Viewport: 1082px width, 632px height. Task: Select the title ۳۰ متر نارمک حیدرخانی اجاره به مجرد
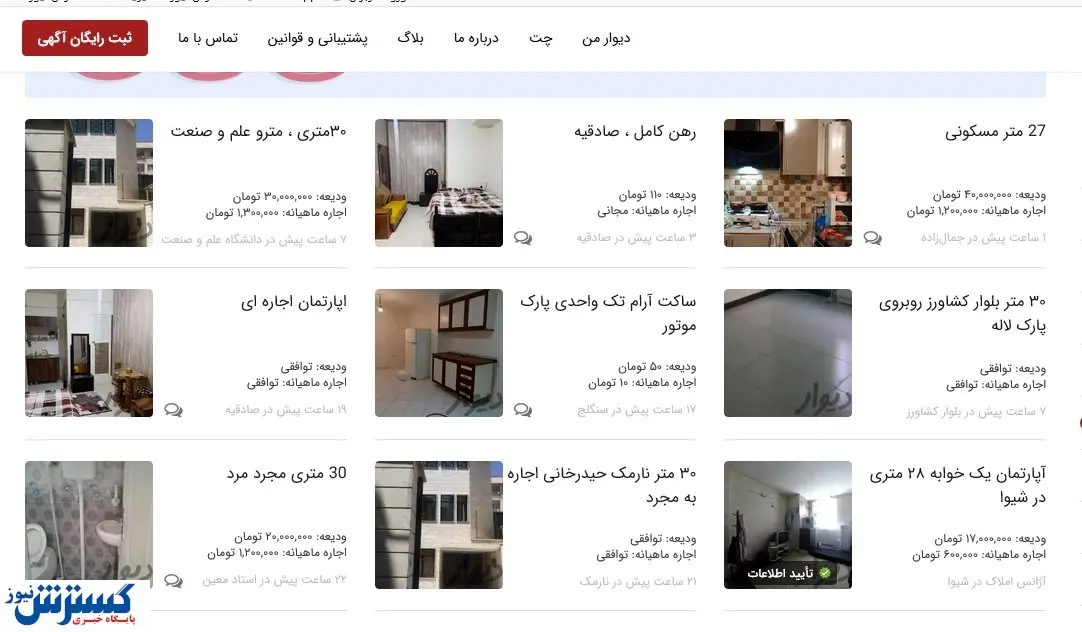[602, 485]
